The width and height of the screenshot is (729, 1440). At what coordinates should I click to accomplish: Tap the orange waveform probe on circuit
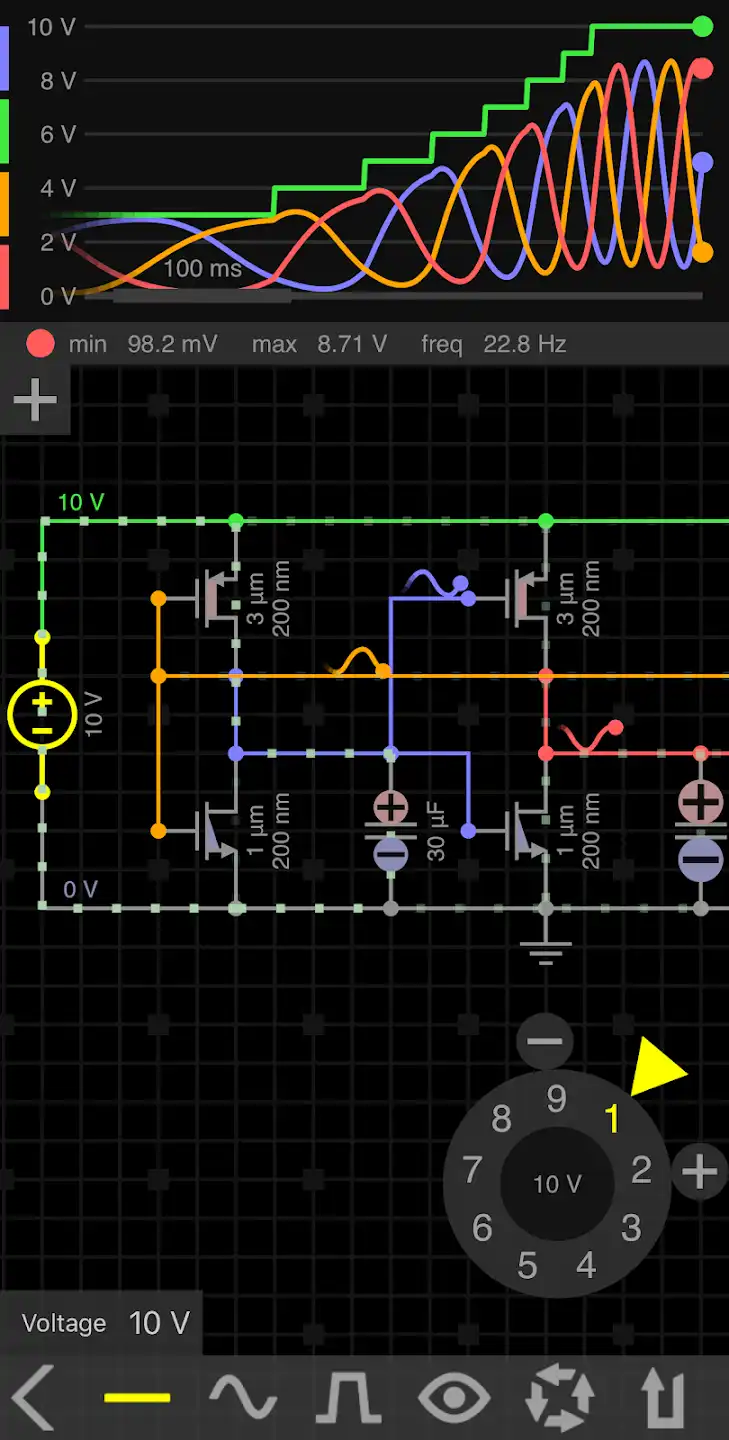click(357, 661)
